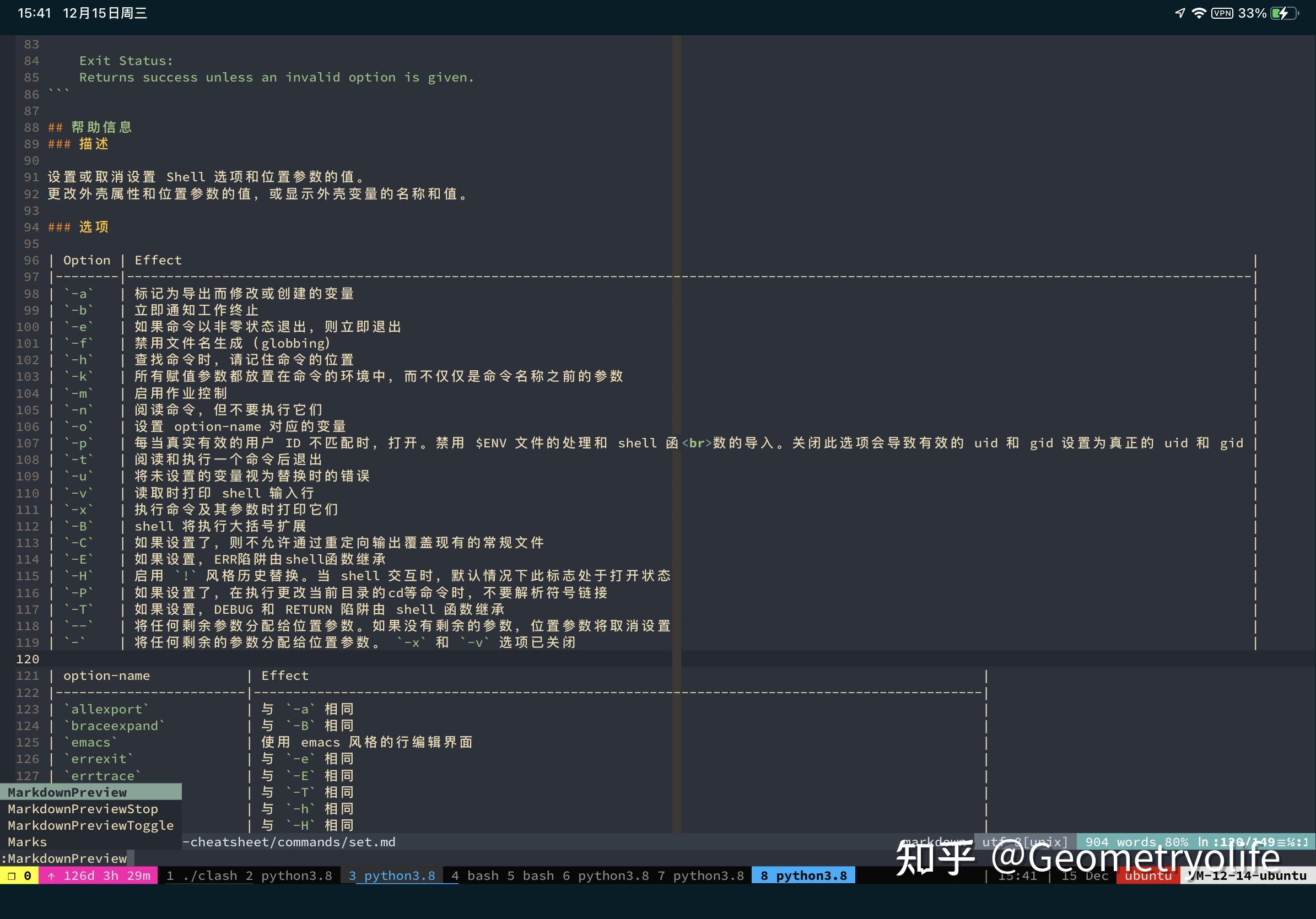The image size is (1316, 919).
Task: Click the '<br>' tag on line 107
Action: point(697,443)
